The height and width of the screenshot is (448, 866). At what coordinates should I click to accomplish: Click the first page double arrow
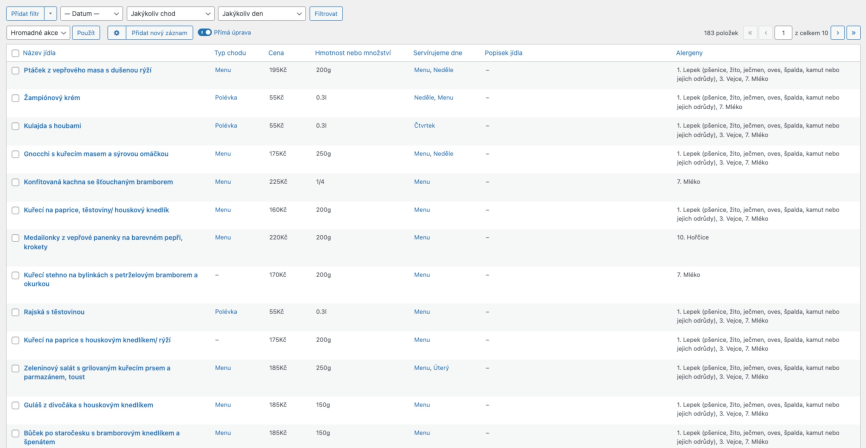tap(750, 33)
